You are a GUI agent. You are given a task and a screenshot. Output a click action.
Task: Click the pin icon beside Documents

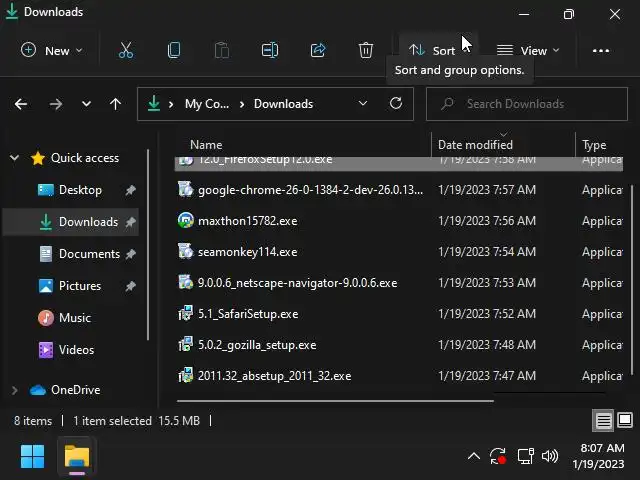point(130,254)
